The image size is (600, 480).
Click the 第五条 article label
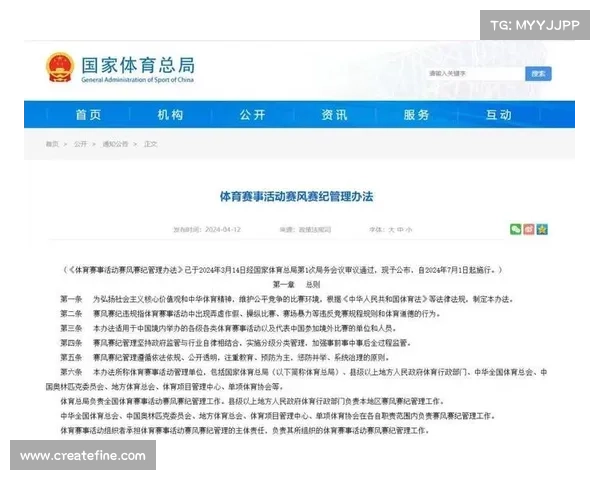tap(71, 358)
